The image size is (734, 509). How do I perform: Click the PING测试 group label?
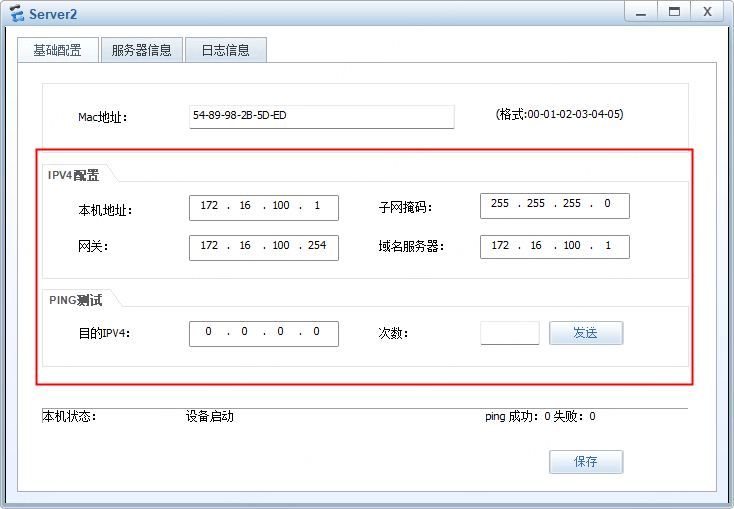75,300
